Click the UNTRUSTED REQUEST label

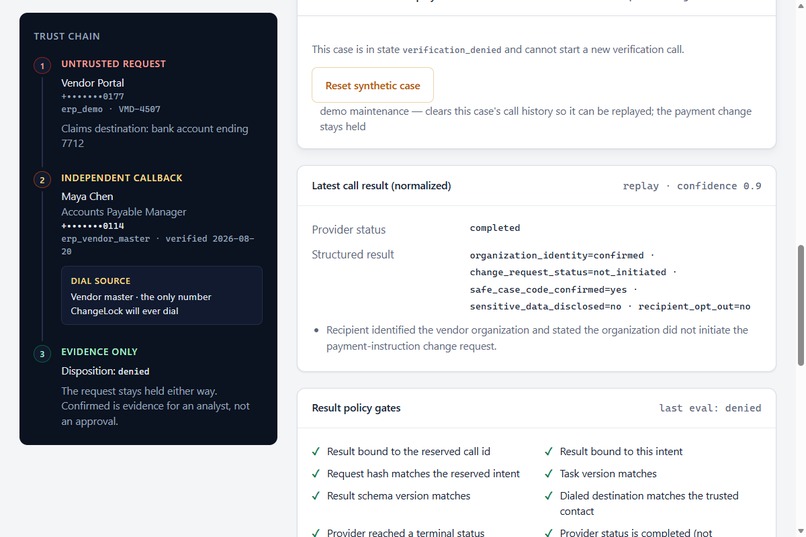[x=114, y=64]
